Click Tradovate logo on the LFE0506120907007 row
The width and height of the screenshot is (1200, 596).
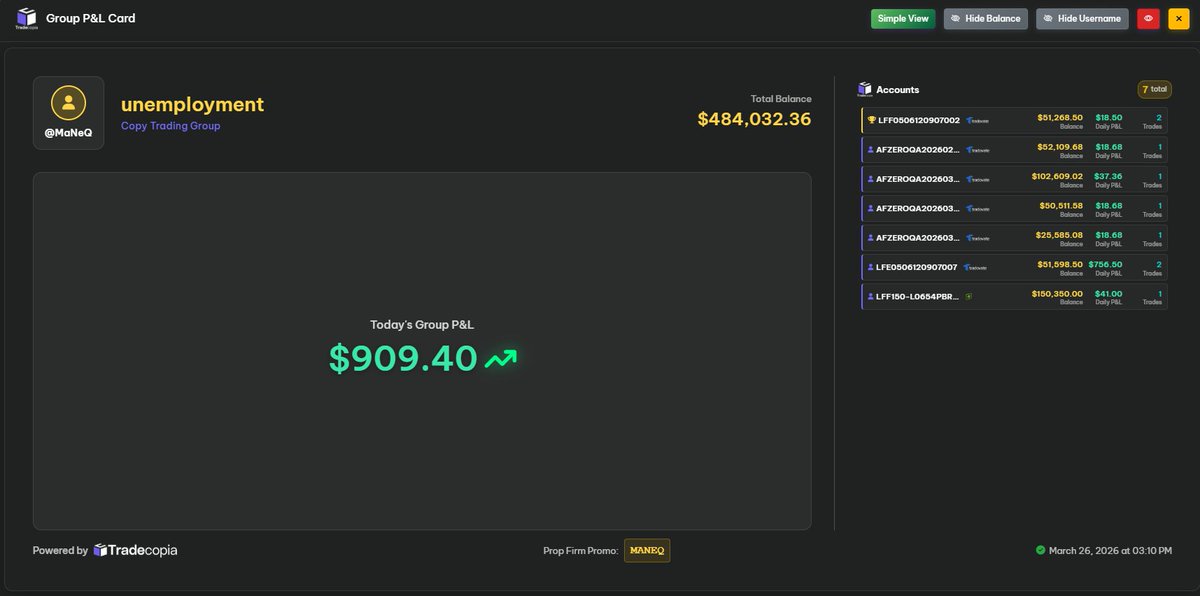tap(976, 267)
